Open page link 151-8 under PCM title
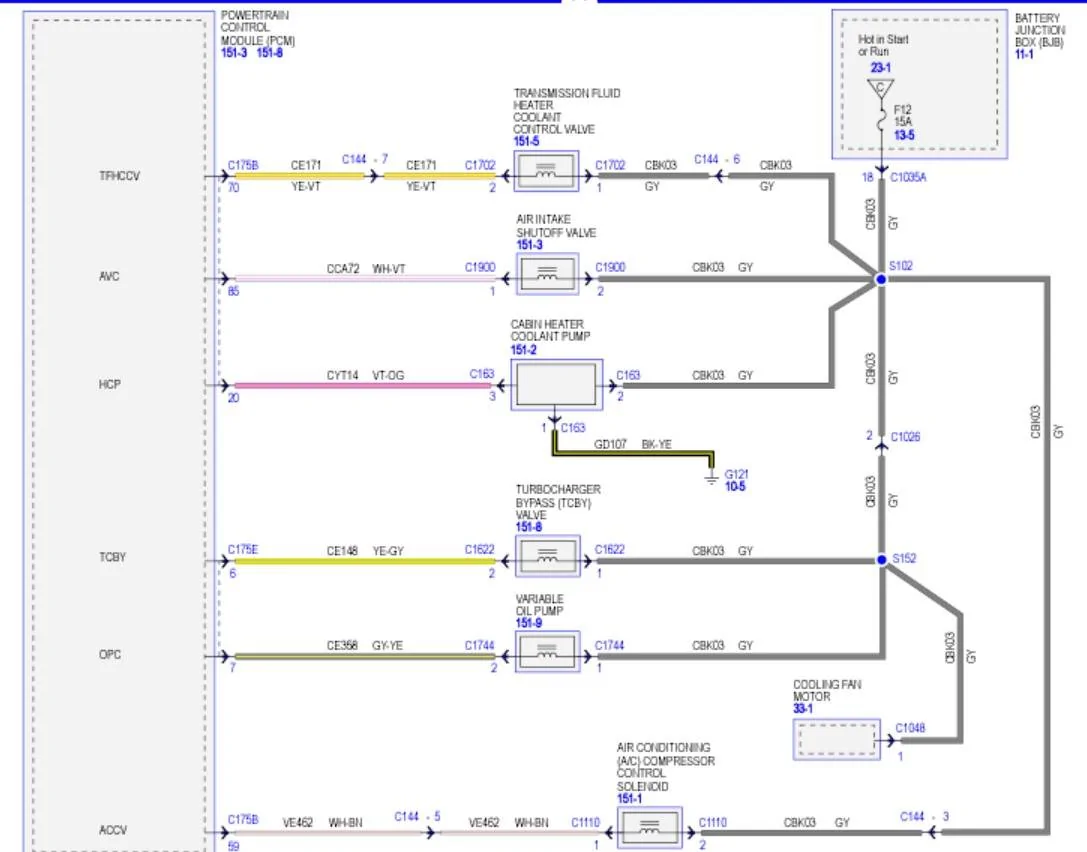The image size is (1087, 852). [270, 53]
